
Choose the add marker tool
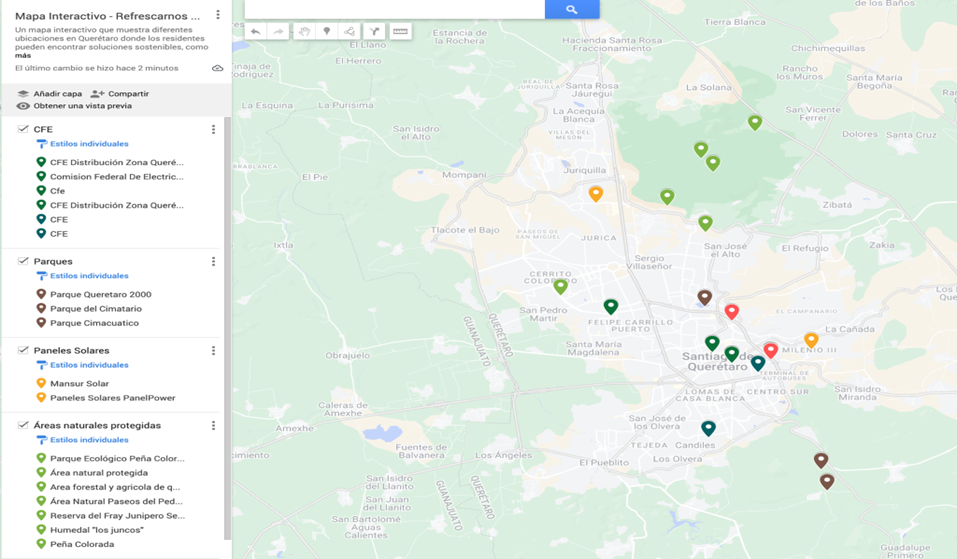click(x=326, y=32)
